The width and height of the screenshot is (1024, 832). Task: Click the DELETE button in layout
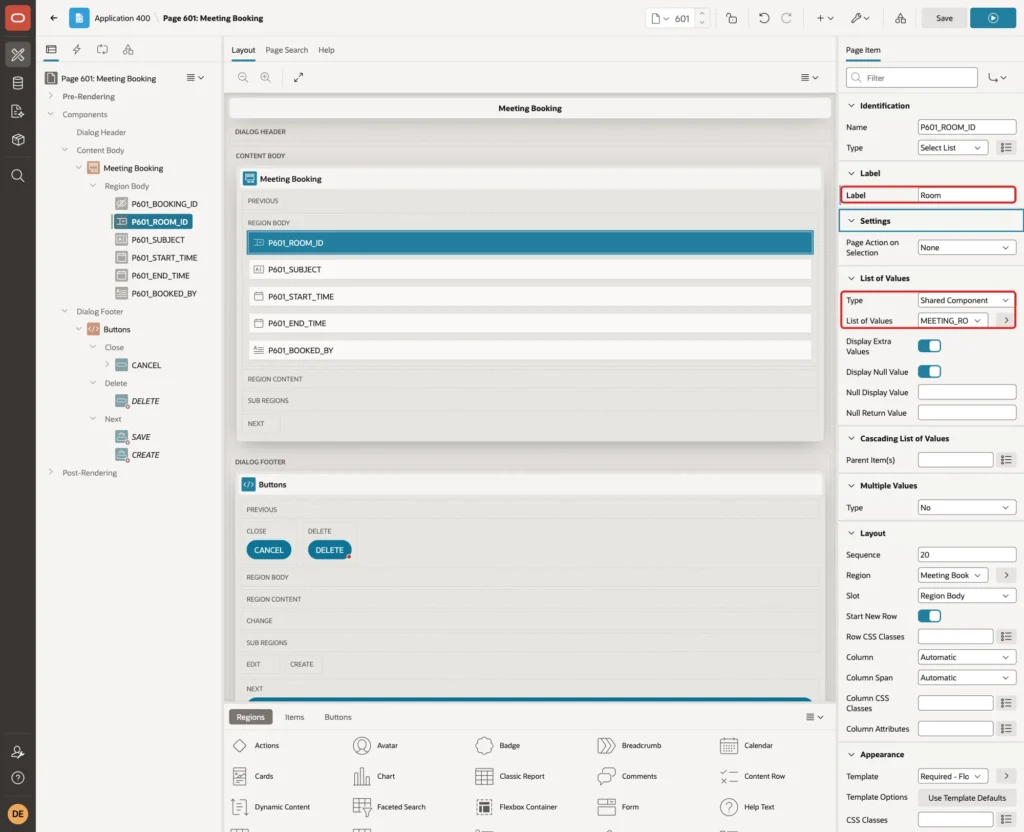(329, 550)
